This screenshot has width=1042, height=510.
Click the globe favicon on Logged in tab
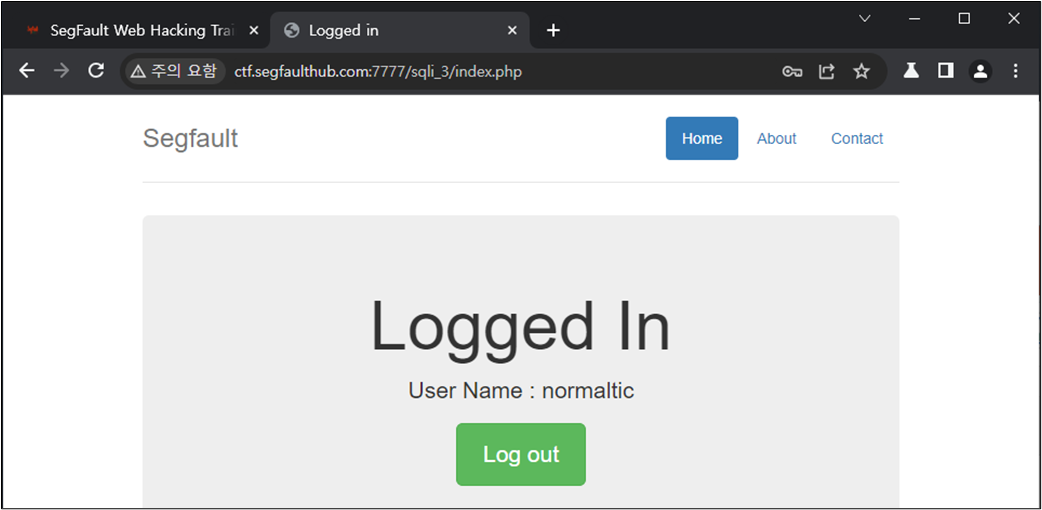click(291, 31)
